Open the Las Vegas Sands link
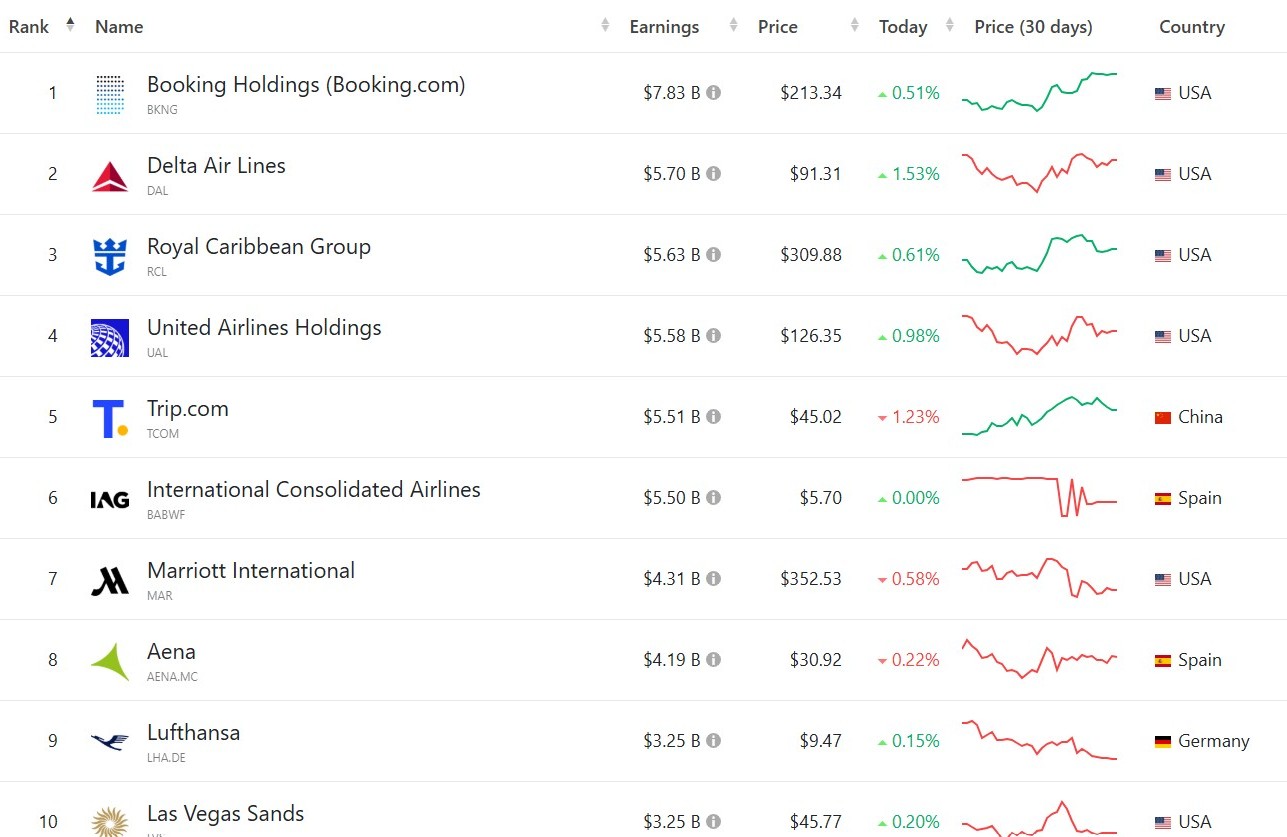This screenshot has height=837, width=1287. (x=225, y=814)
